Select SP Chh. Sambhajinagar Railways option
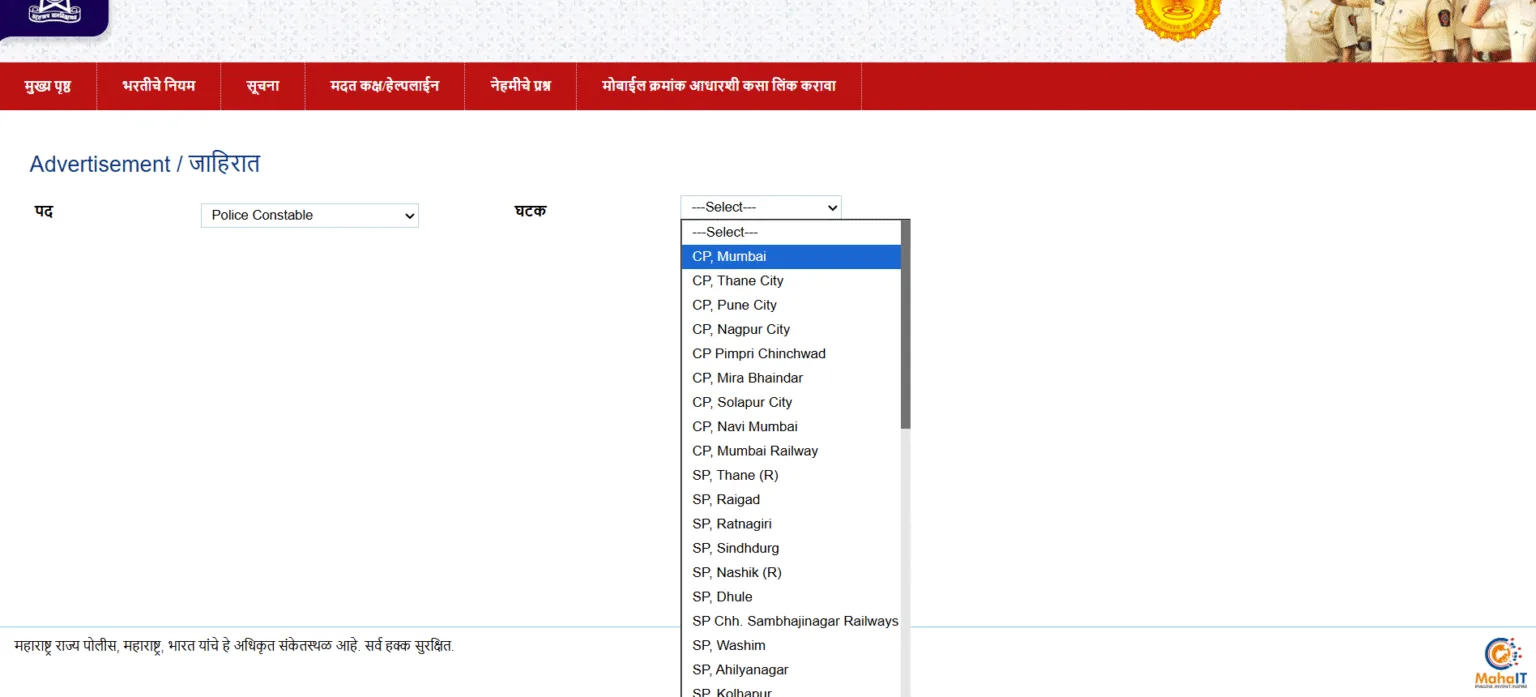This screenshot has width=1536, height=697. pos(794,621)
